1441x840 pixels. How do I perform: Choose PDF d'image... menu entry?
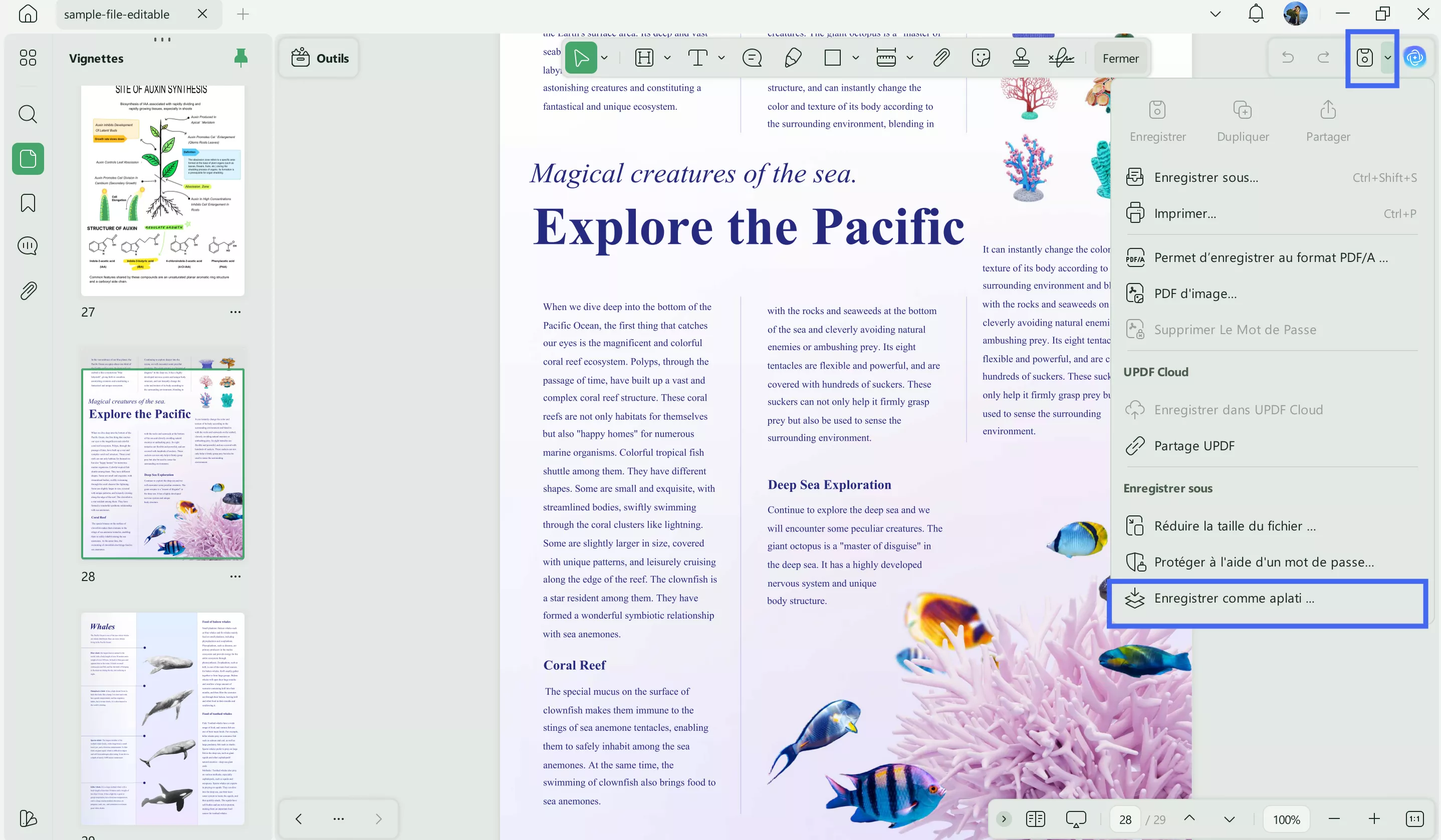click(1272, 294)
